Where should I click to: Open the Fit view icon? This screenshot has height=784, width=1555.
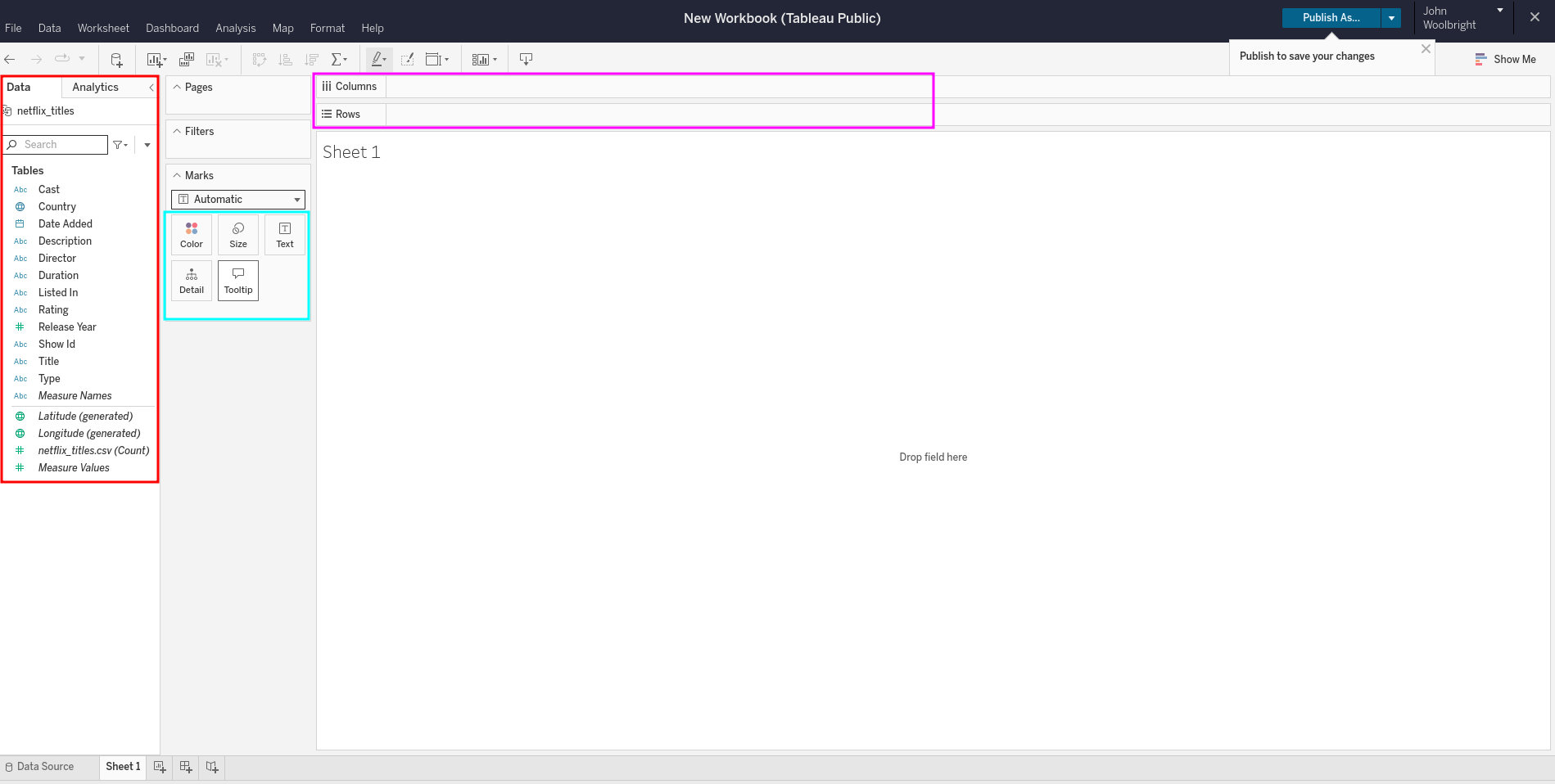(x=434, y=59)
